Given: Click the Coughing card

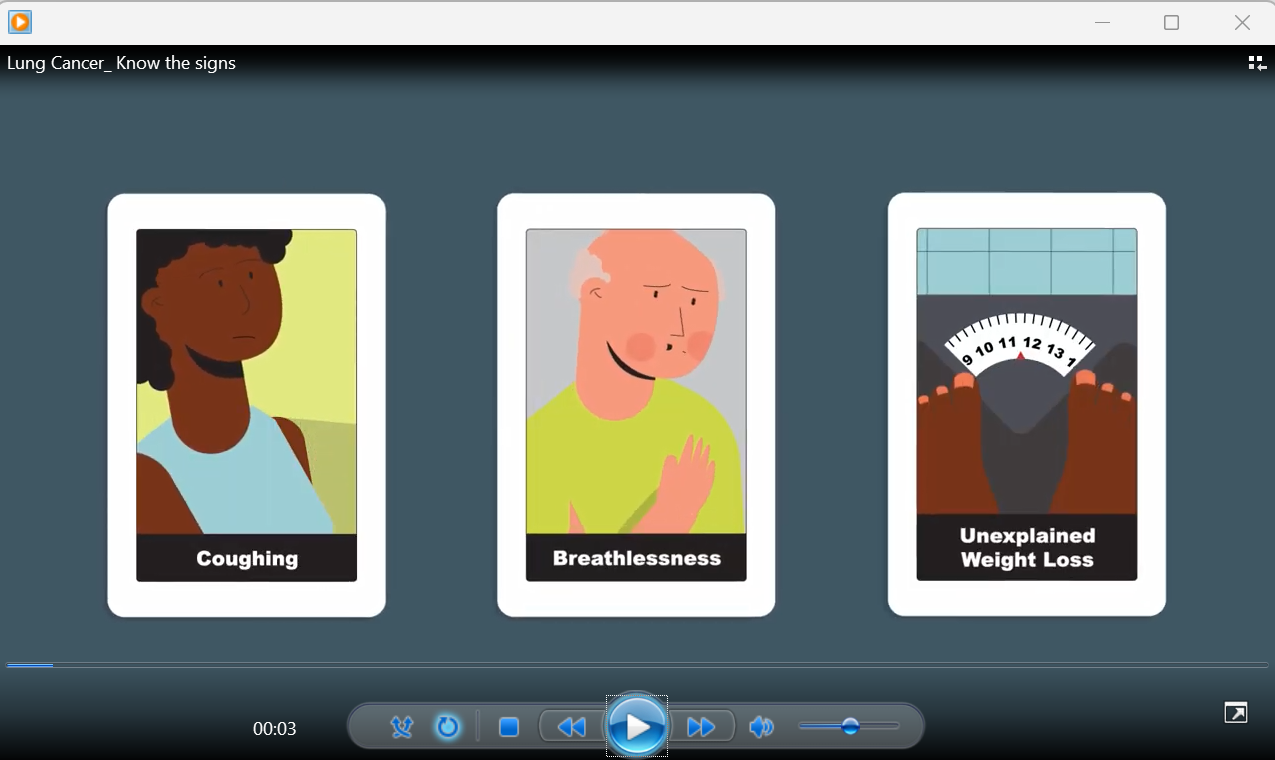Looking at the screenshot, I should (246, 405).
